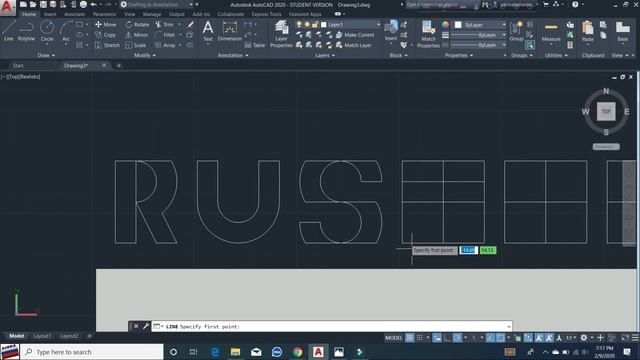640x360 pixels.
Task: Toggle snap mode in status bar
Action: tap(419, 338)
